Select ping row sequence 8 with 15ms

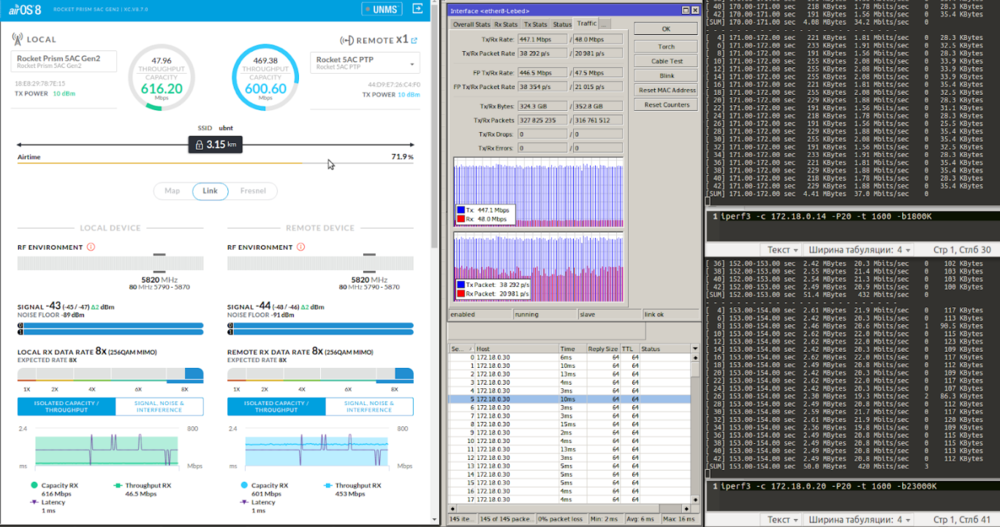pos(570,424)
